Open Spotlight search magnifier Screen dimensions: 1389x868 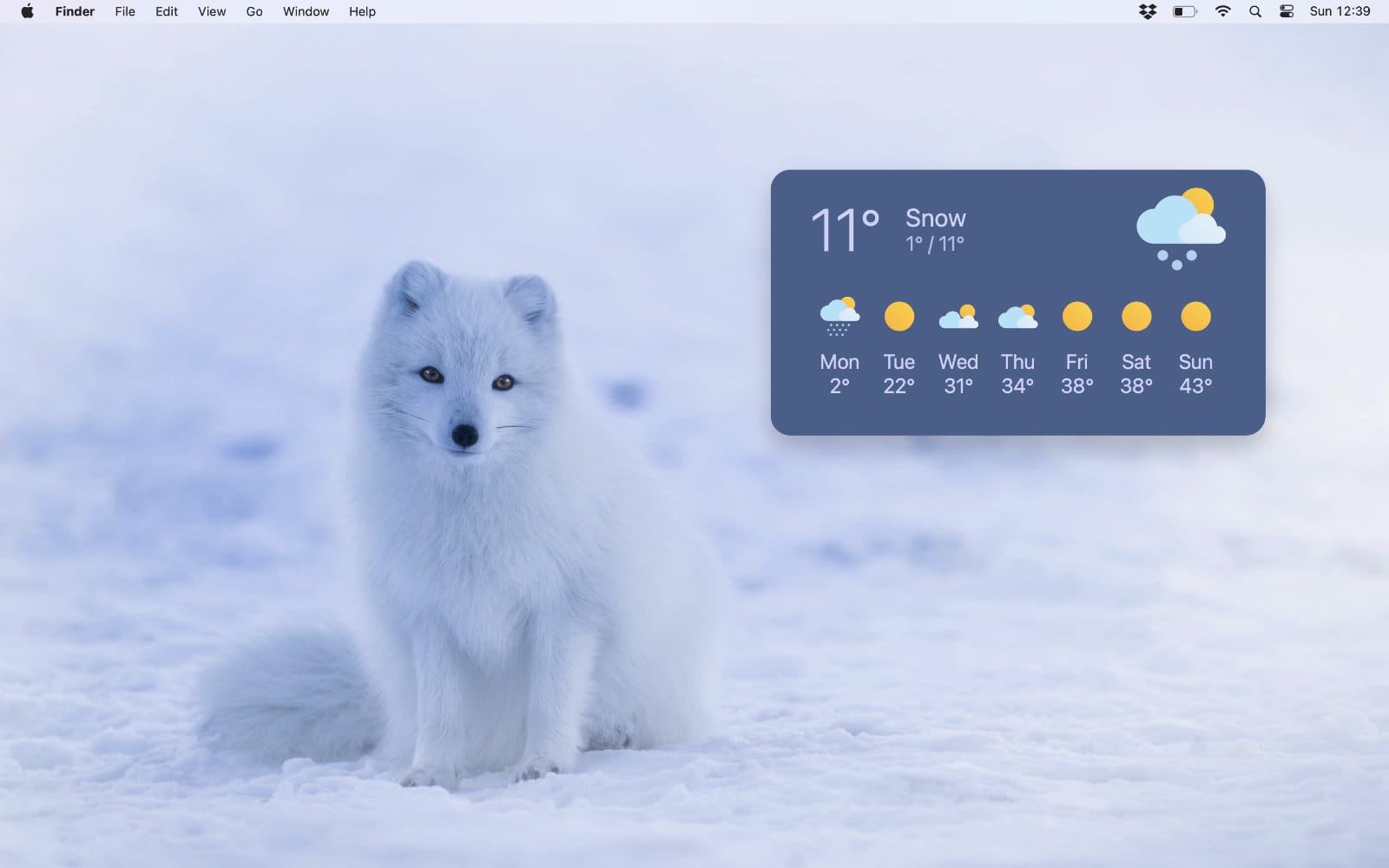1255,11
